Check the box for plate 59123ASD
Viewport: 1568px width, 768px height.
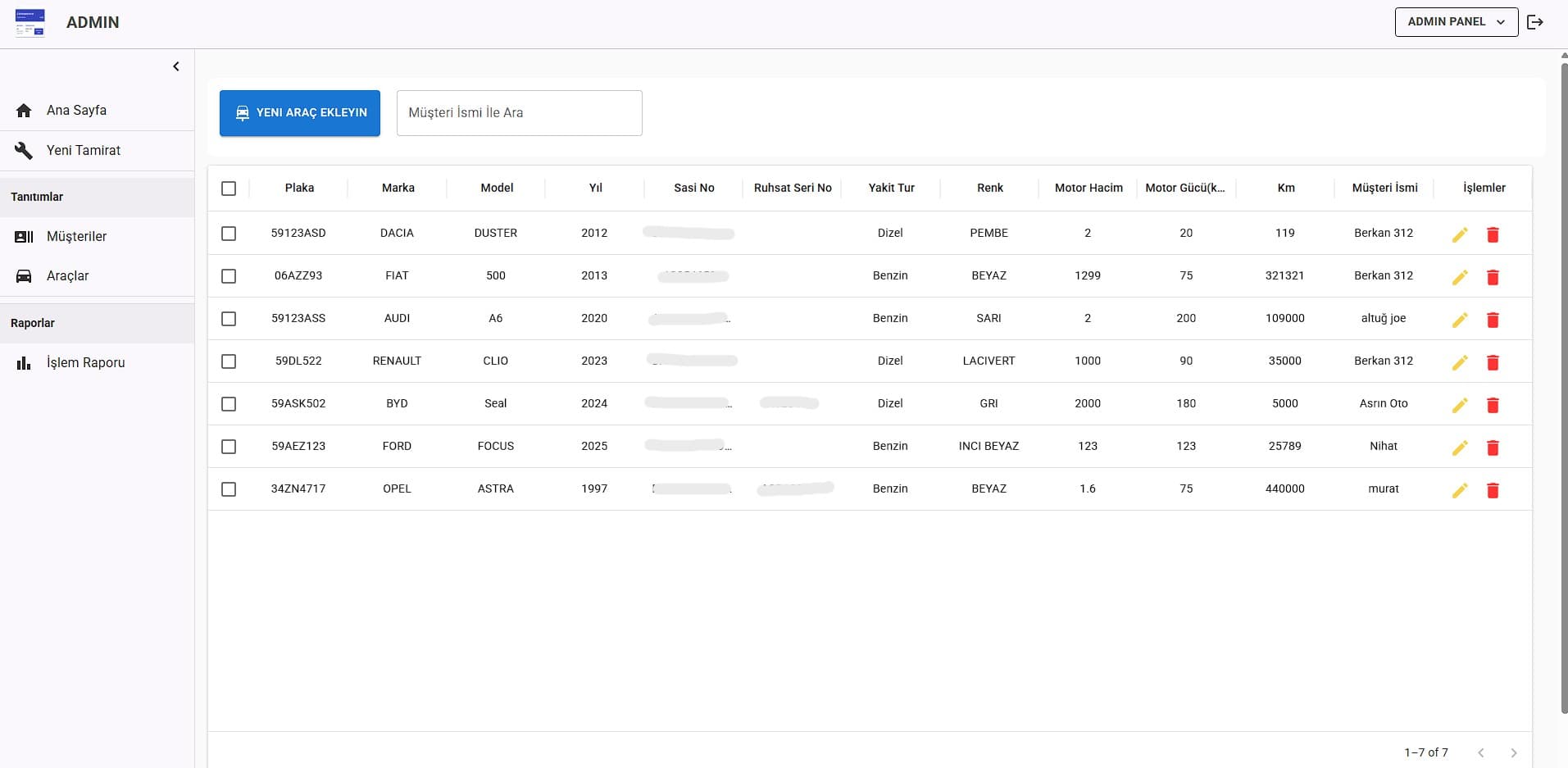tap(229, 234)
